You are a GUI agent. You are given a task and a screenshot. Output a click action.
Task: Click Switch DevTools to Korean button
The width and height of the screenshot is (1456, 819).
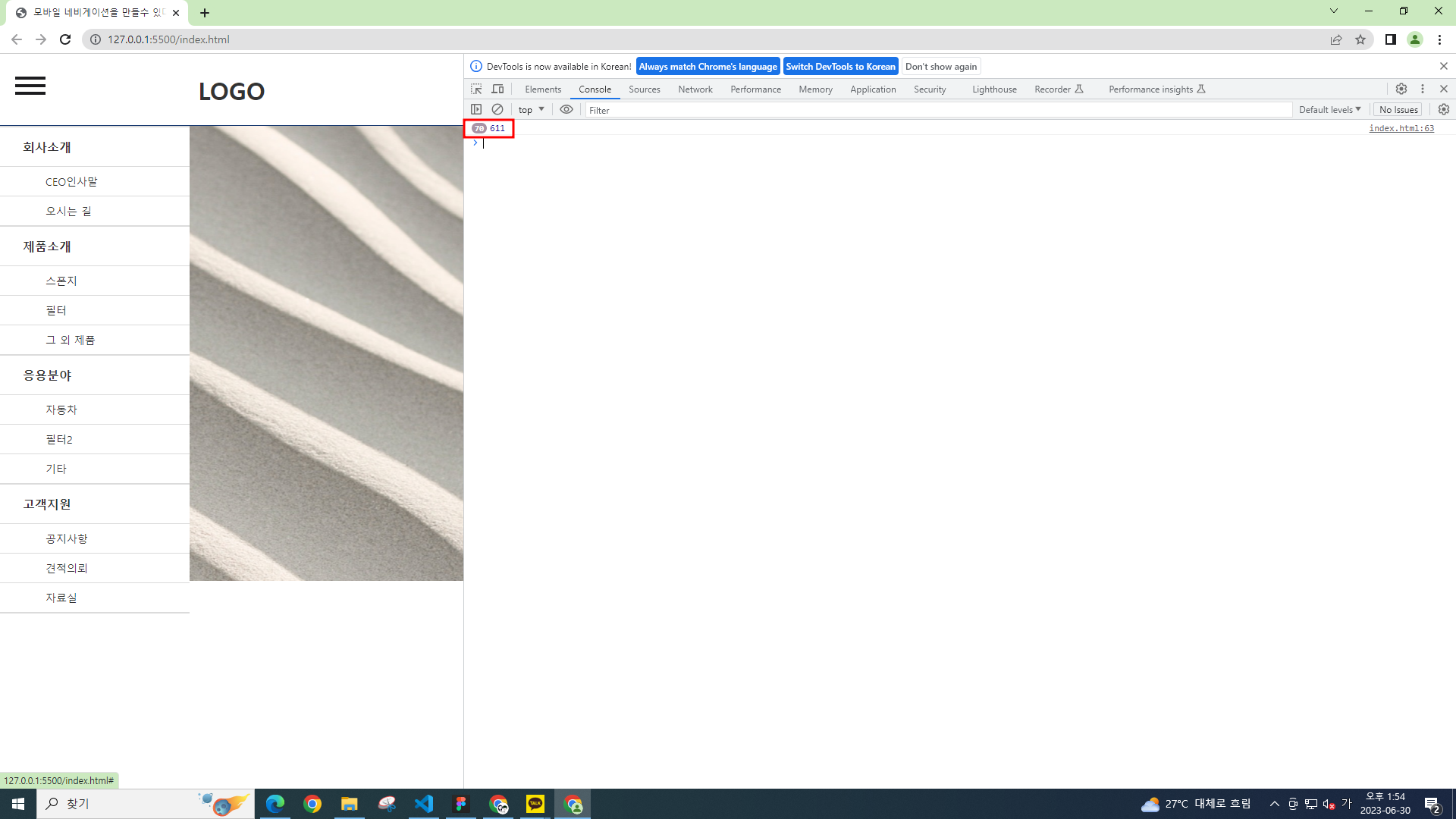[840, 66]
